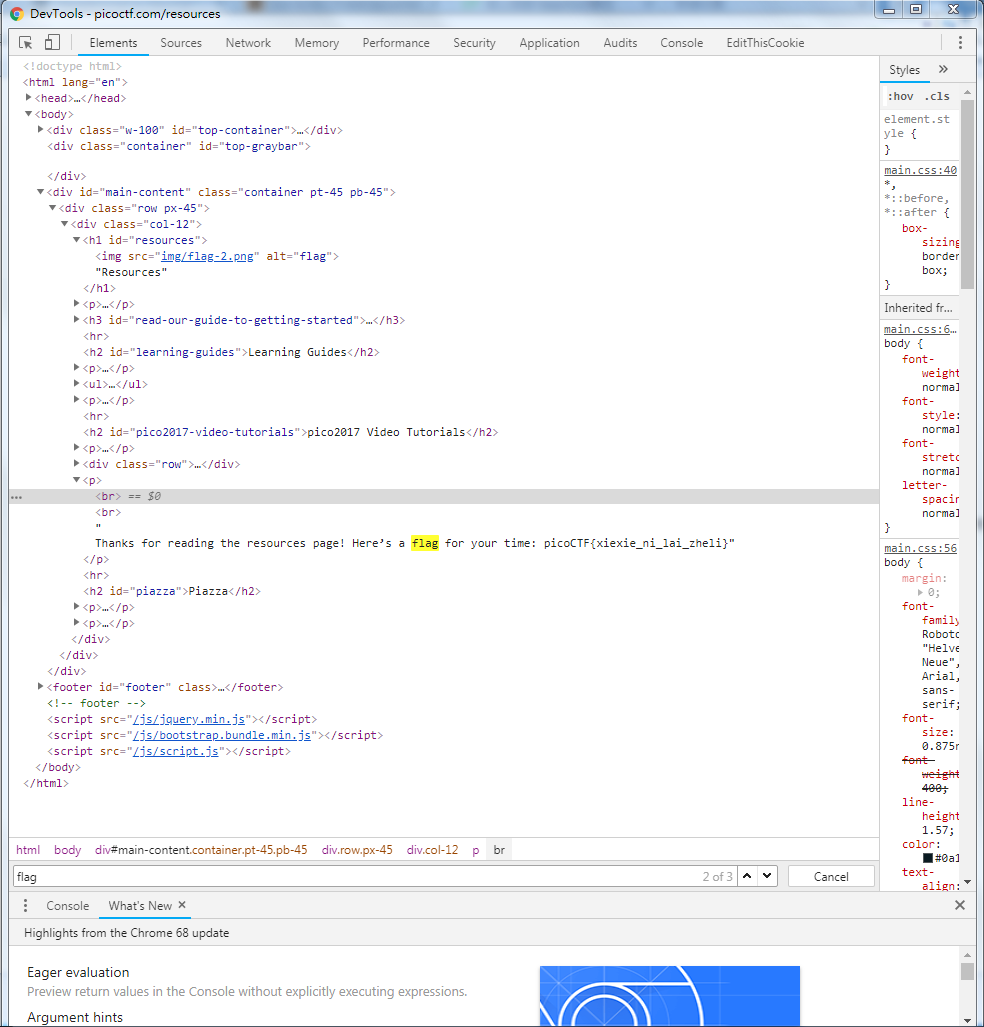Expand the div class row node
Viewport: 984px width, 1027px height.
click(77, 464)
